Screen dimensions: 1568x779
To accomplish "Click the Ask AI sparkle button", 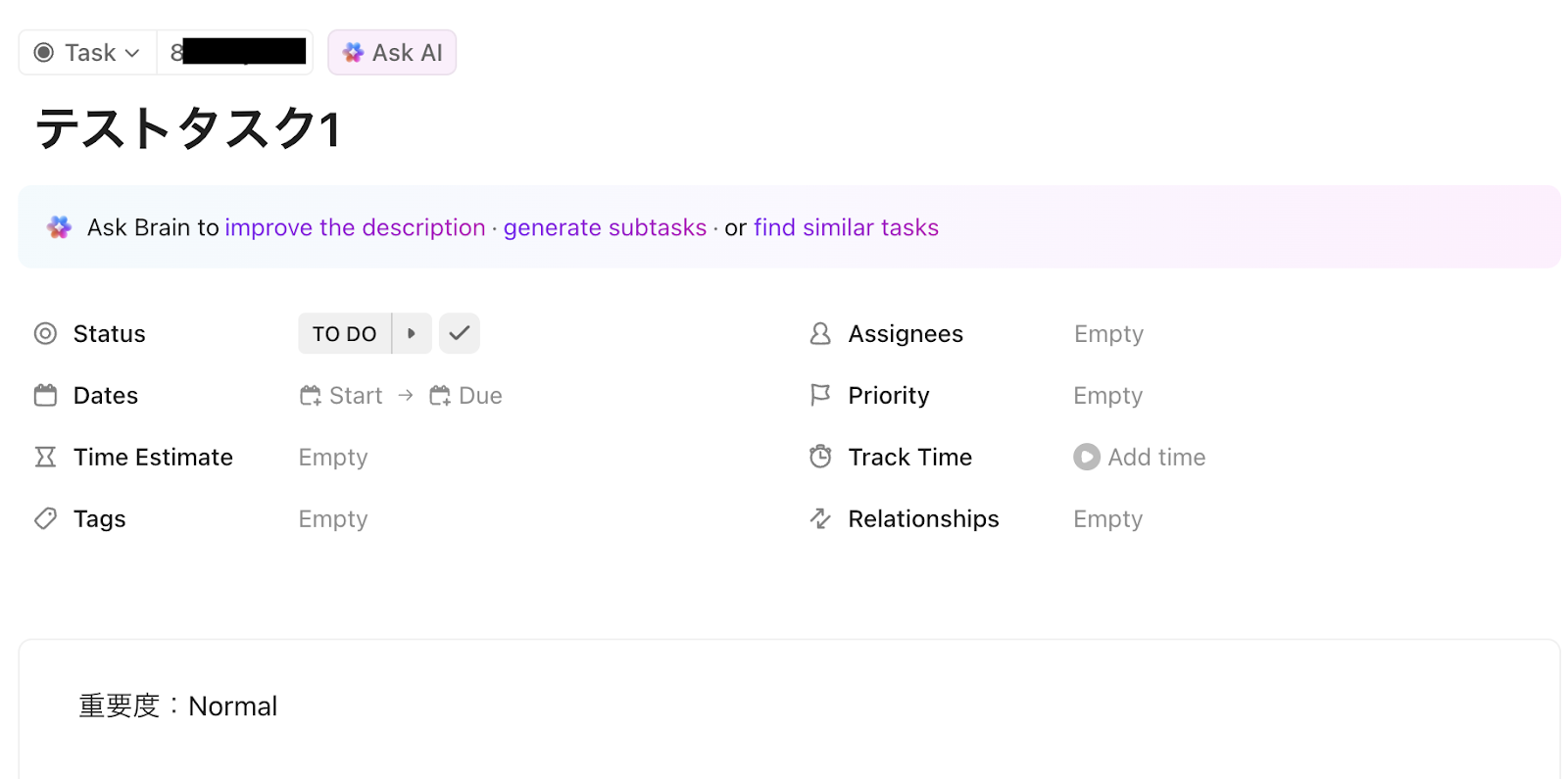I will [x=392, y=53].
